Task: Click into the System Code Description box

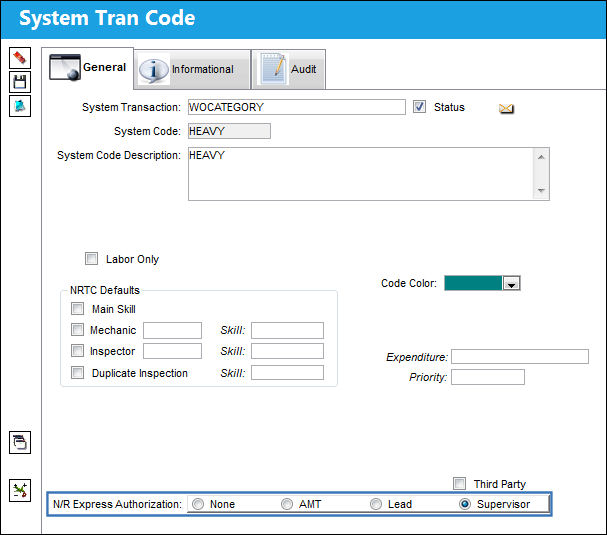Action: coord(361,174)
